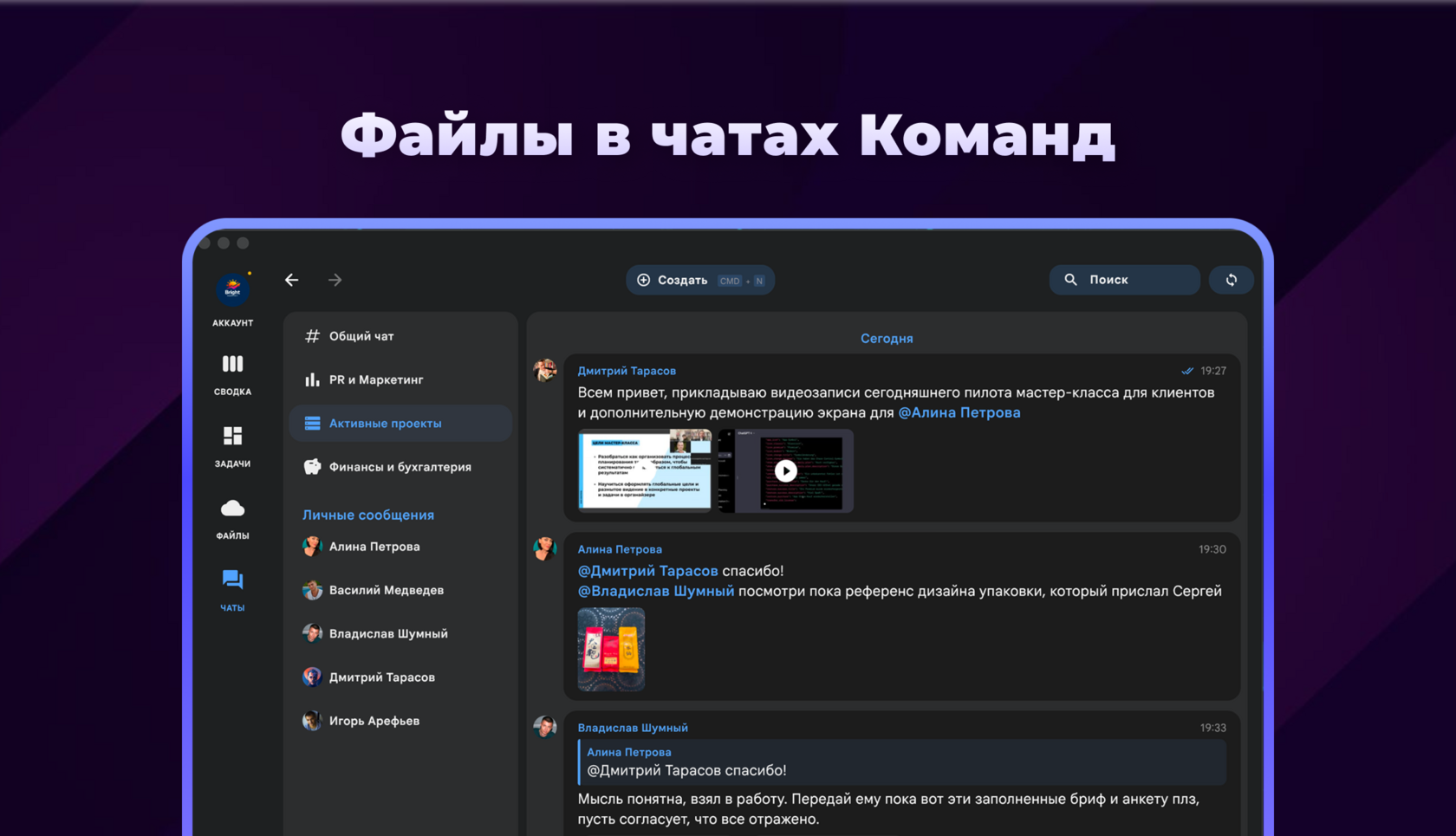
Task: Go to the Задачи section
Action: (232, 446)
